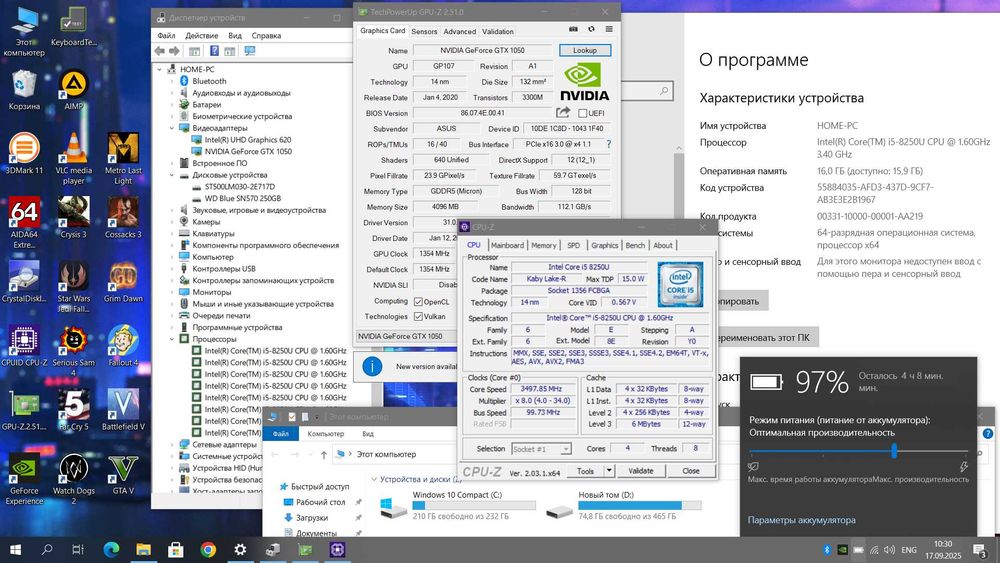Click the Close button in CPU-Z
The width and height of the screenshot is (1000, 563).
[x=691, y=471]
